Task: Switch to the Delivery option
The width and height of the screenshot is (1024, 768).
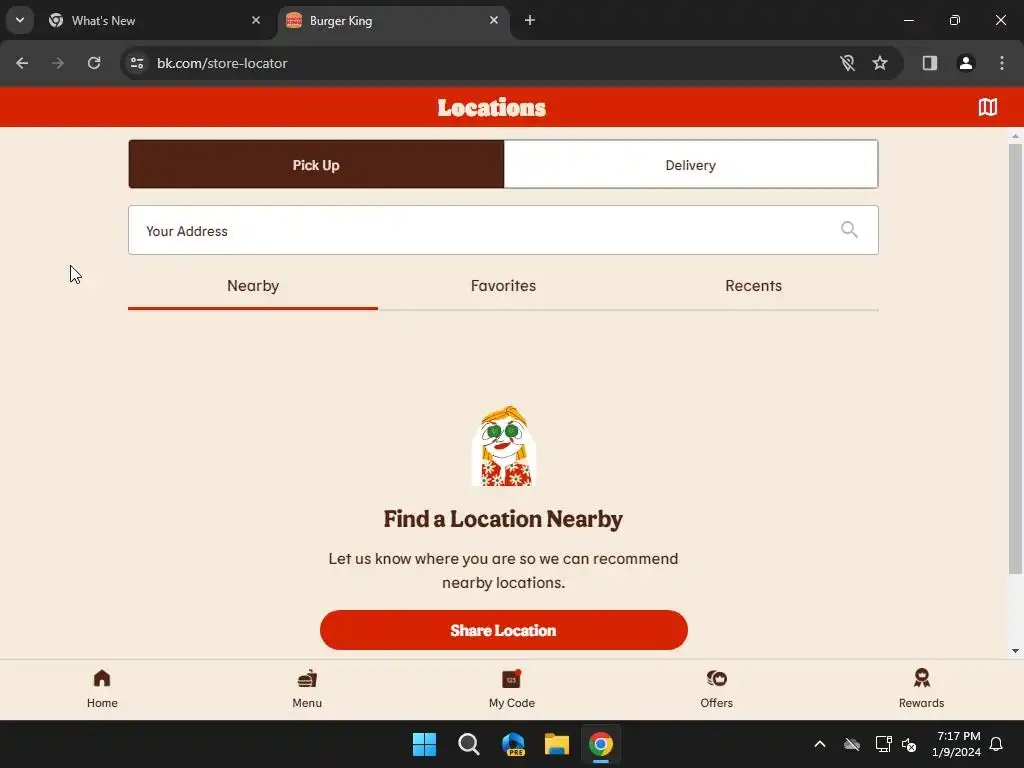Action: pyautogui.click(x=690, y=165)
